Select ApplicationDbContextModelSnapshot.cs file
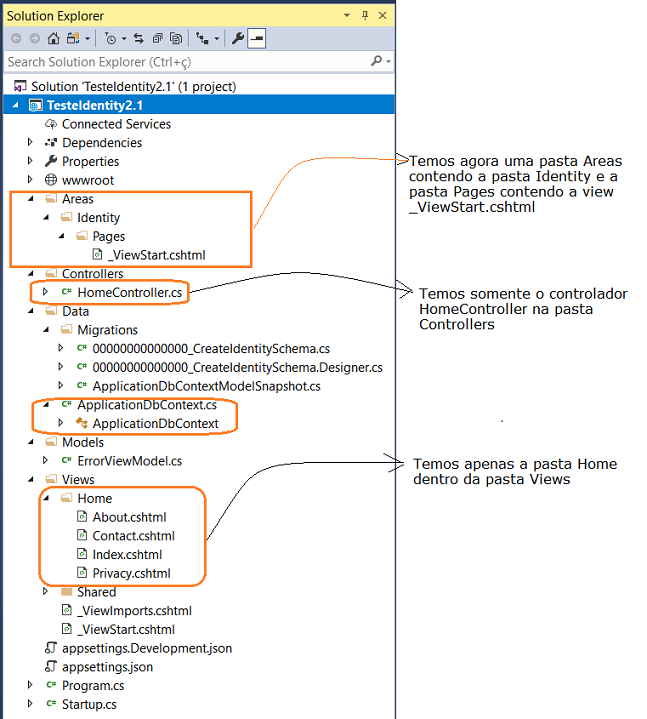 tap(206, 386)
